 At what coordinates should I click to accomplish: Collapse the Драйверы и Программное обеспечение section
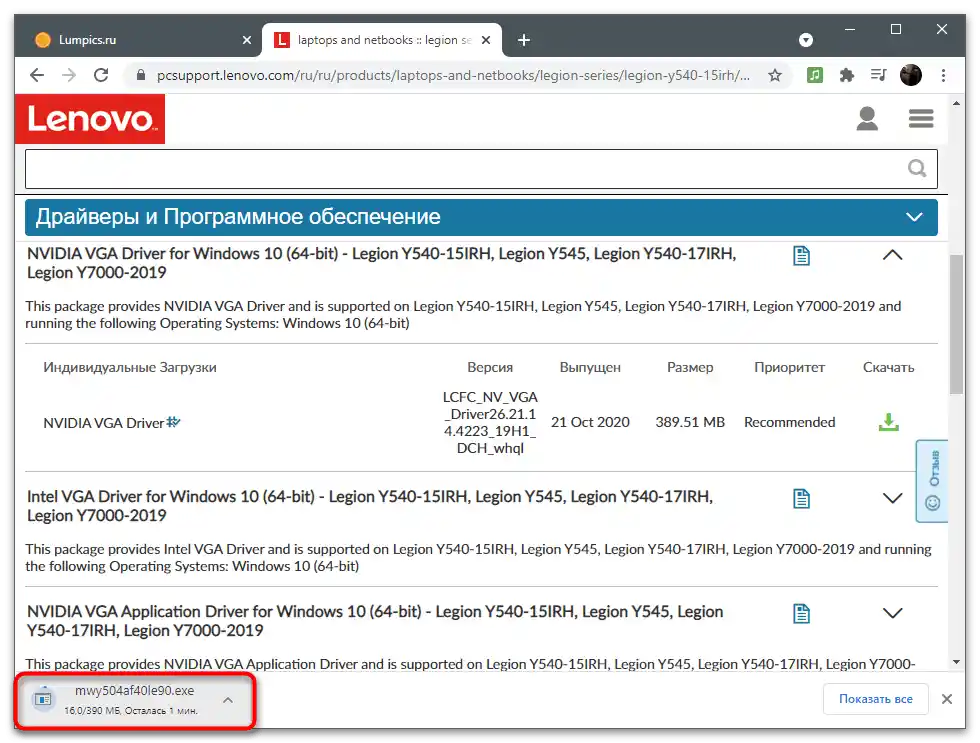pos(914,217)
